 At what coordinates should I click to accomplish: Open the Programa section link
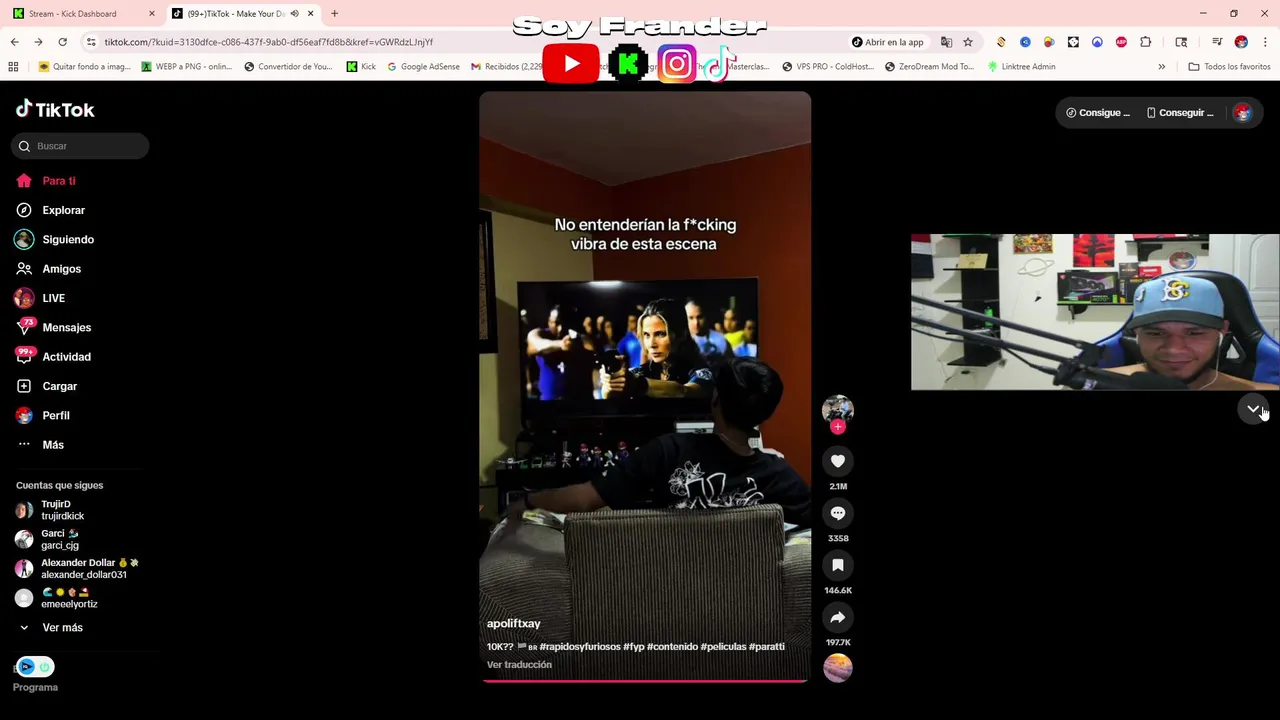[35, 687]
